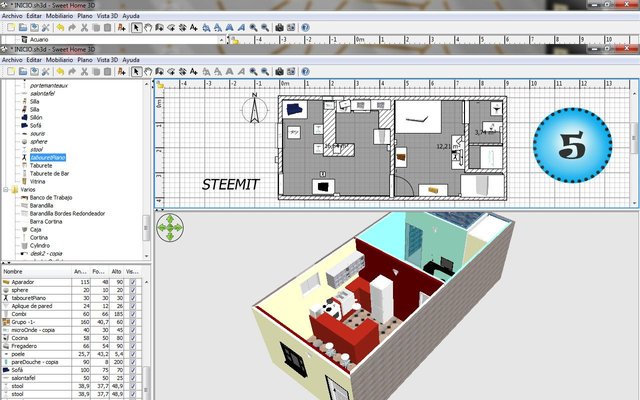This screenshot has height=400, width=640.
Task: Open Mobiliario menu in front window
Action: [x=60, y=60]
